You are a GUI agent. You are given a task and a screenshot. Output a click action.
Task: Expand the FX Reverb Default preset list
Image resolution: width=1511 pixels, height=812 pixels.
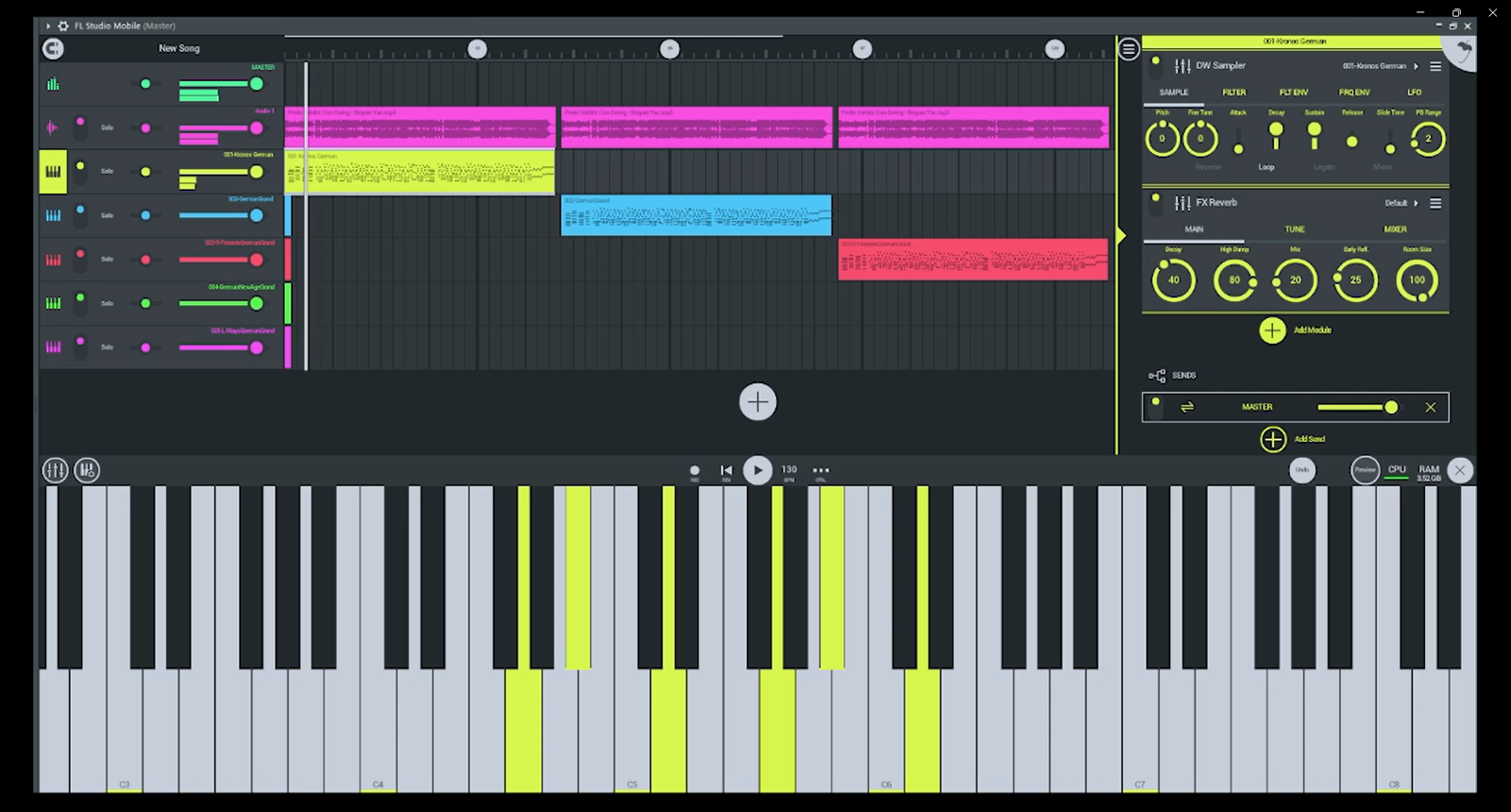(1401, 203)
